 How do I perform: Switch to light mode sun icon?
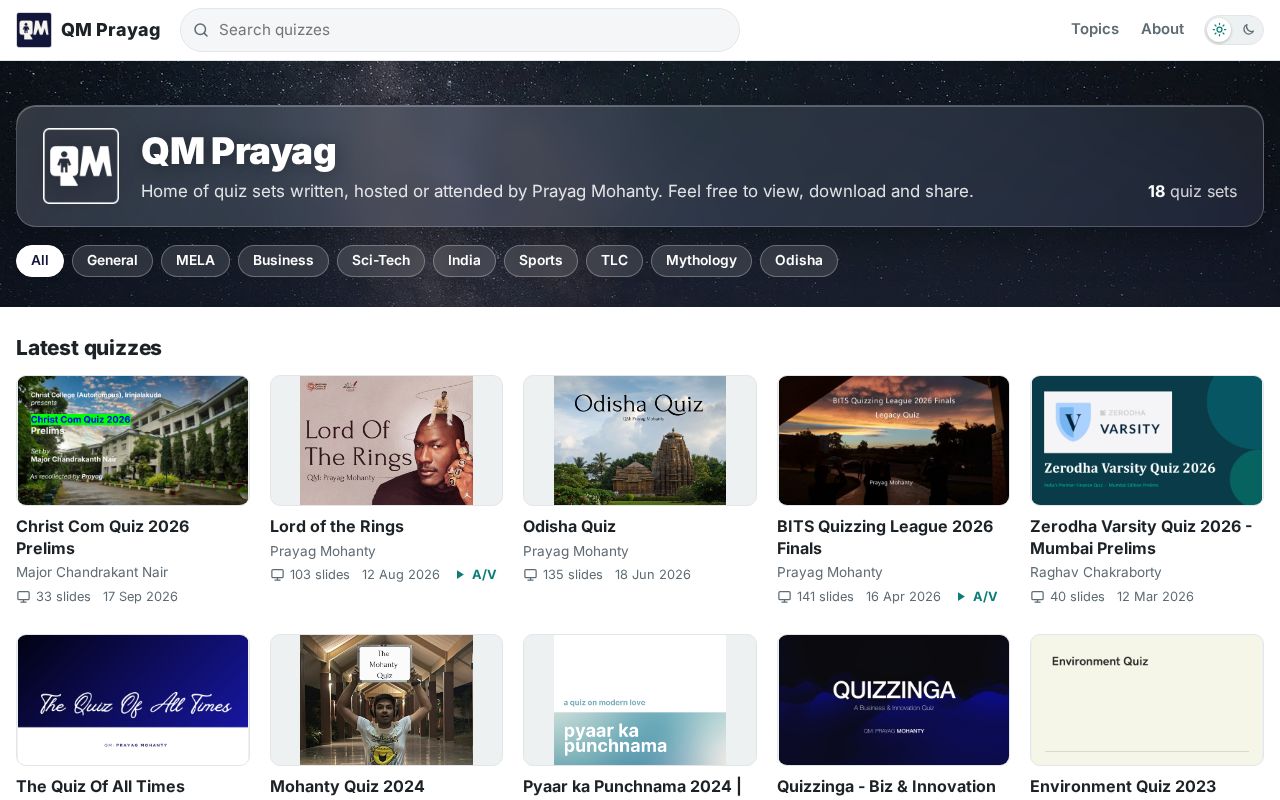coord(1219,30)
